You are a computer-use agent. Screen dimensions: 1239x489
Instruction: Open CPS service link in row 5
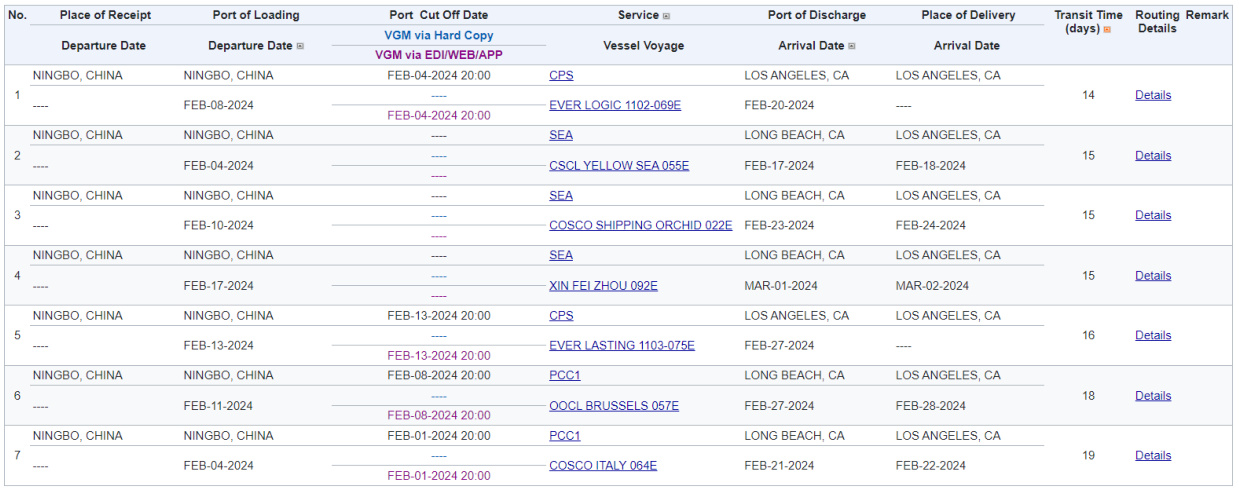pos(561,316)
